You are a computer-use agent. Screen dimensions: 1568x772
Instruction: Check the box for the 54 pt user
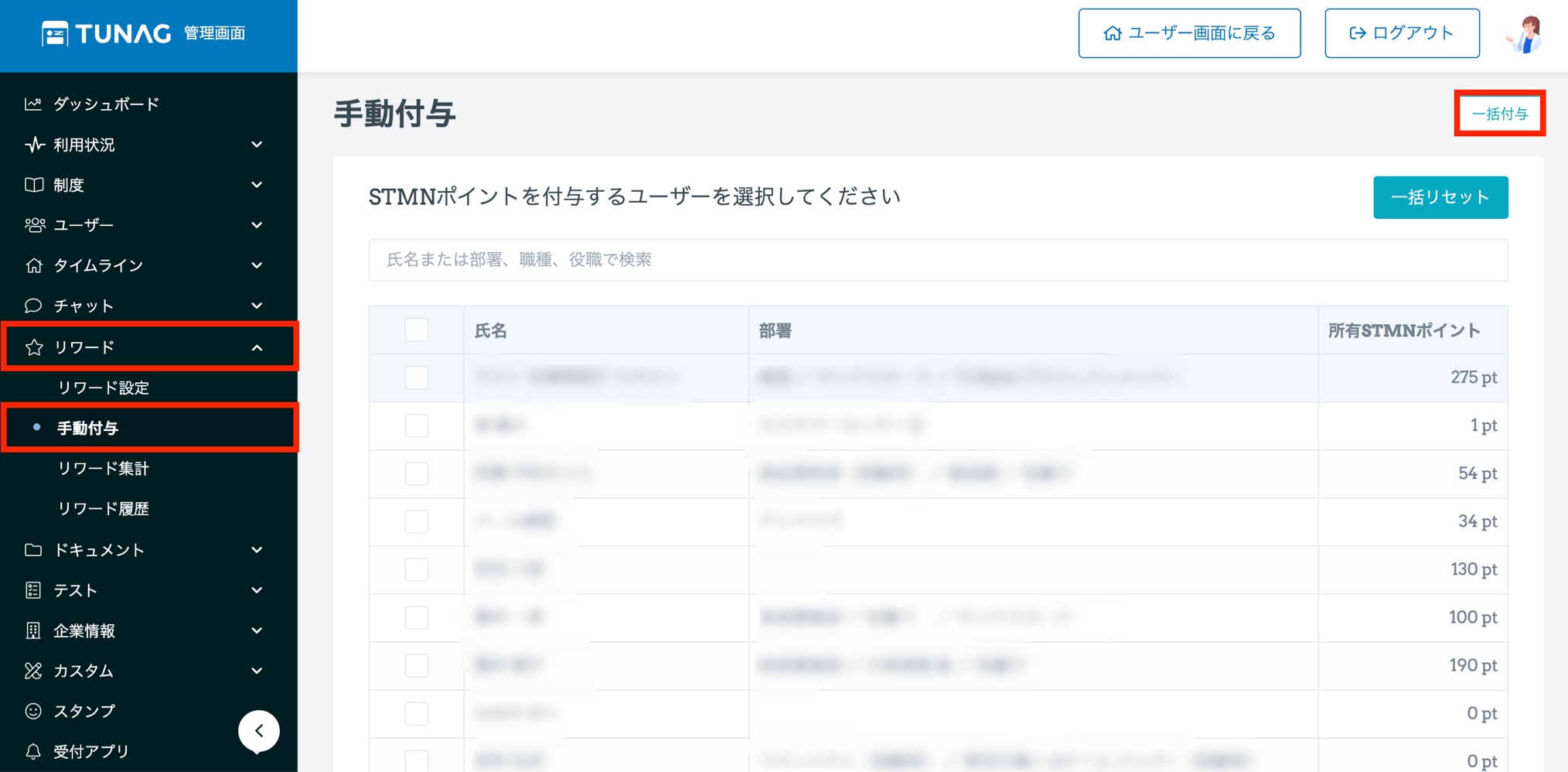[417, 473]
